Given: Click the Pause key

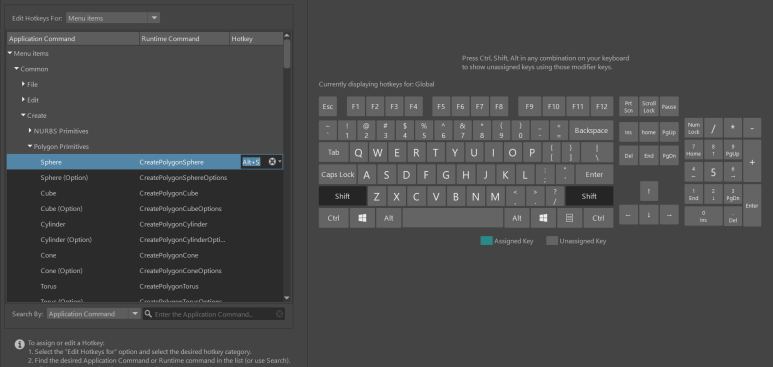Looking at the screenshot, I should (x=669, y=107).
